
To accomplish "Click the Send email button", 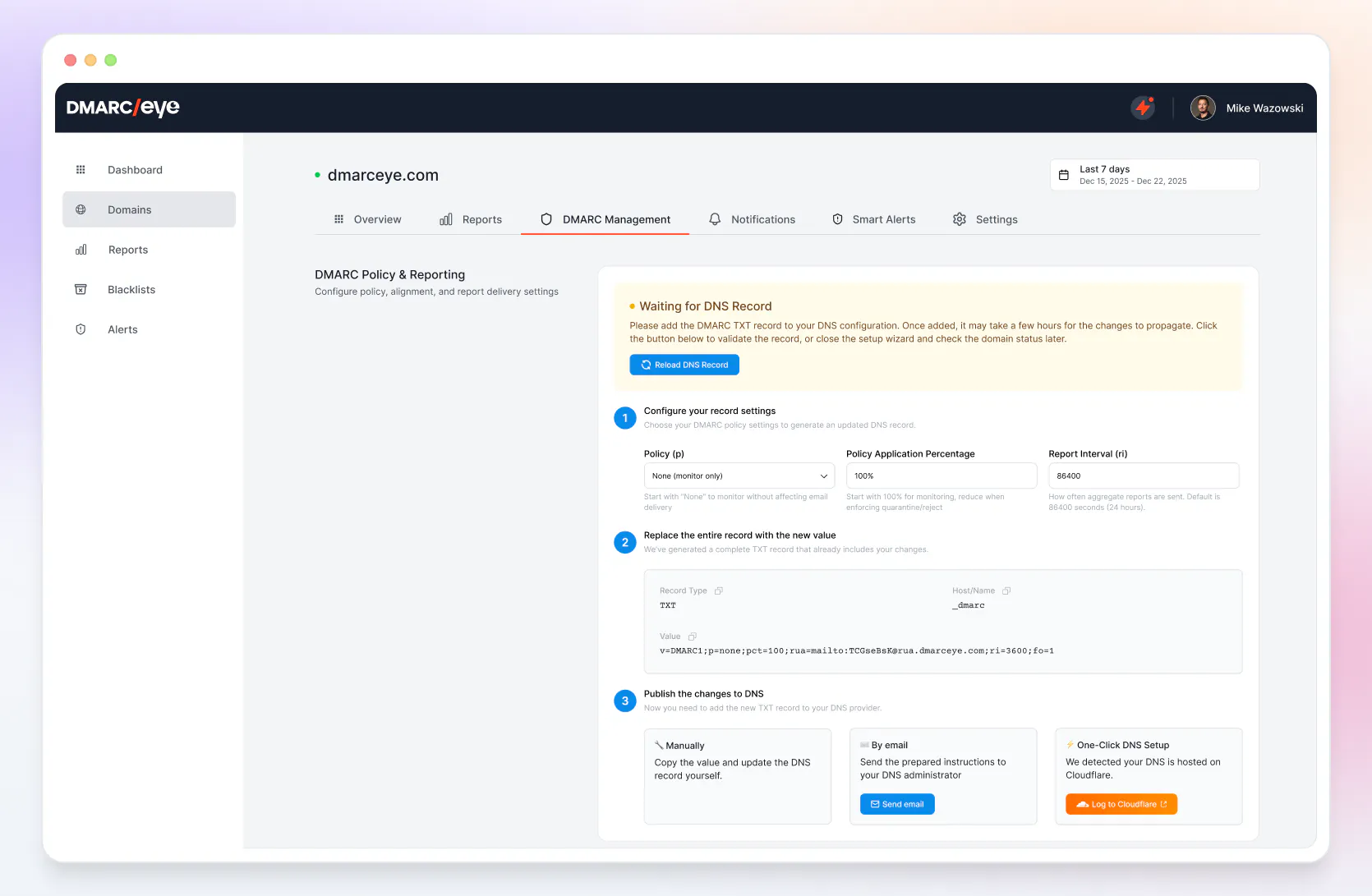I will pyautogui.click(x=897, y=805).
